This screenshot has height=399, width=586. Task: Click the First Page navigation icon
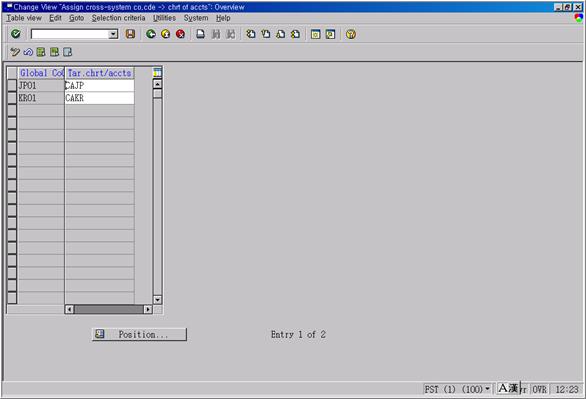(251, 34)
